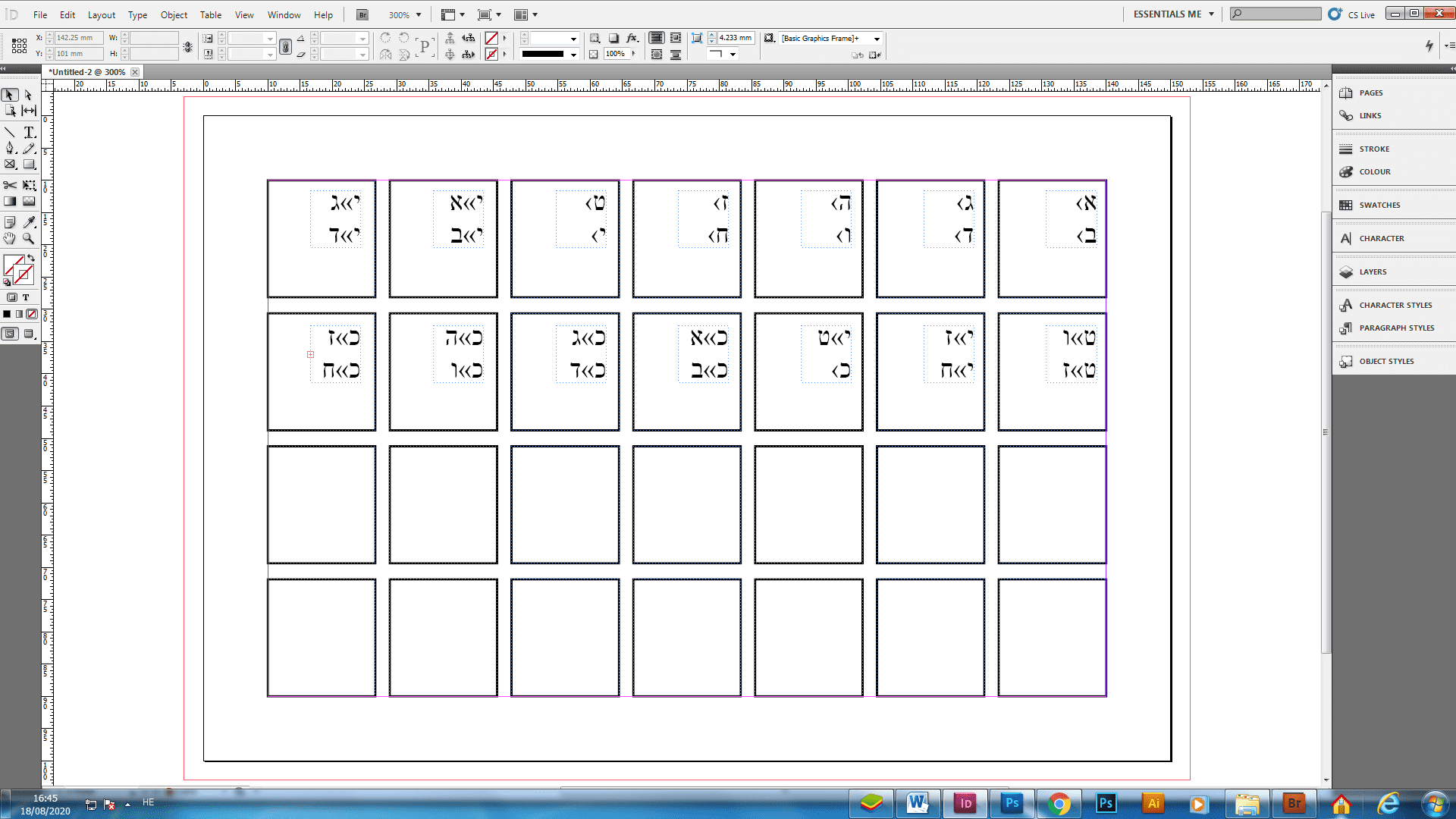Expand the zoom level 300% dropdown

tap(418, 14)
